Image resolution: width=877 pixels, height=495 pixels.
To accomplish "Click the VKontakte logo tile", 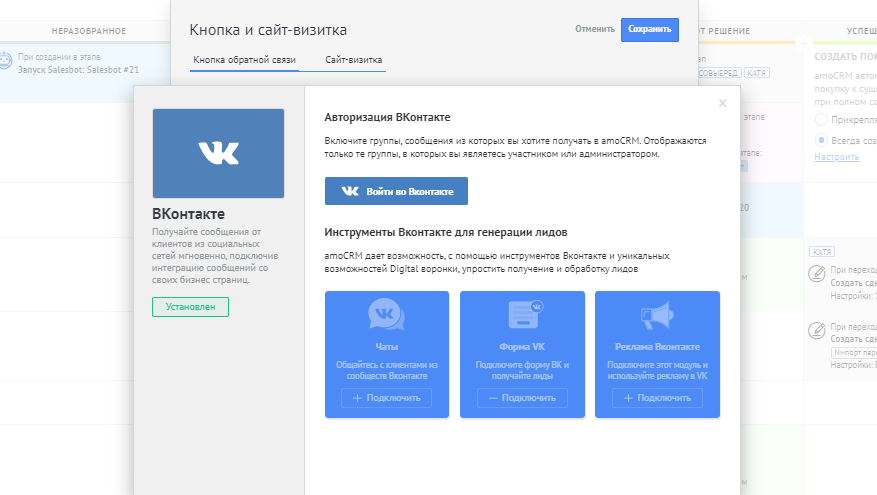I will point(218,153).
